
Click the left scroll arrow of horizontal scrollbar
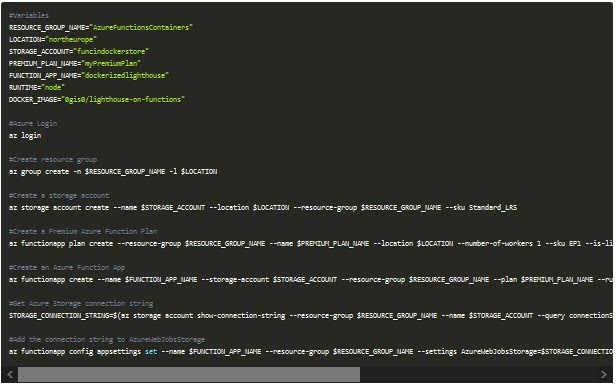[10, 374]
